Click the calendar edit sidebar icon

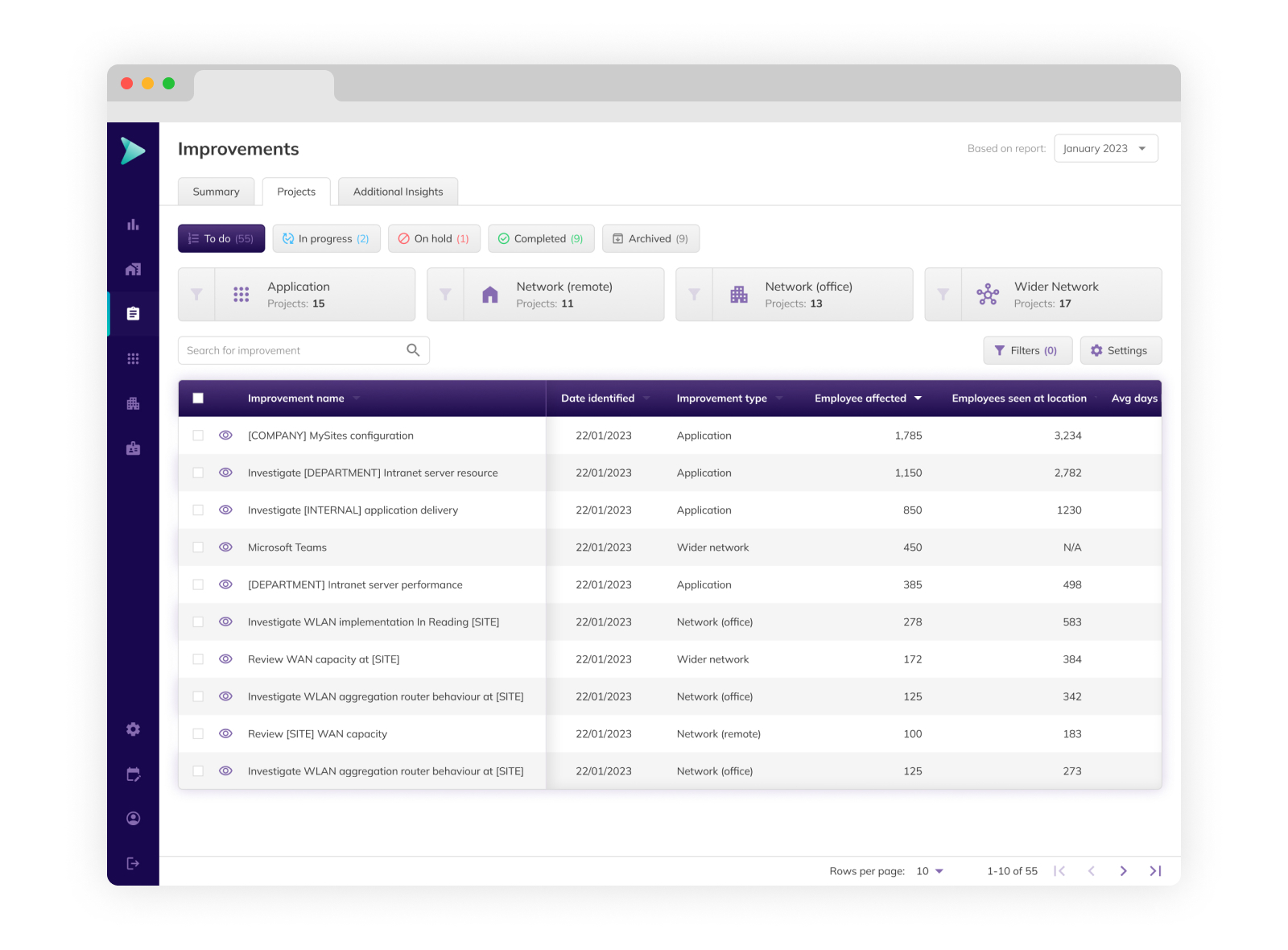click(133, 774)
